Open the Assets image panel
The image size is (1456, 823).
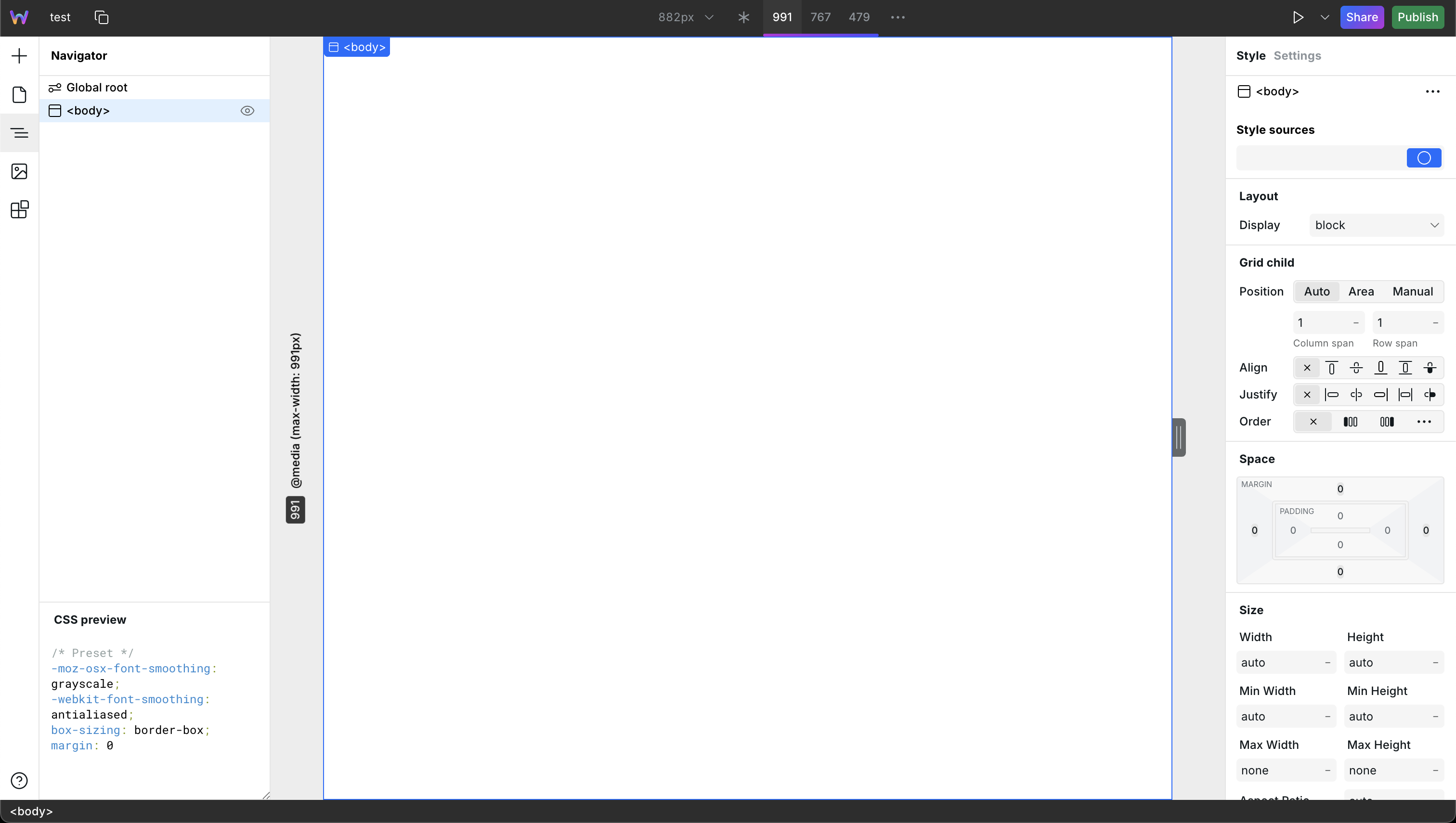coord(19,171)
